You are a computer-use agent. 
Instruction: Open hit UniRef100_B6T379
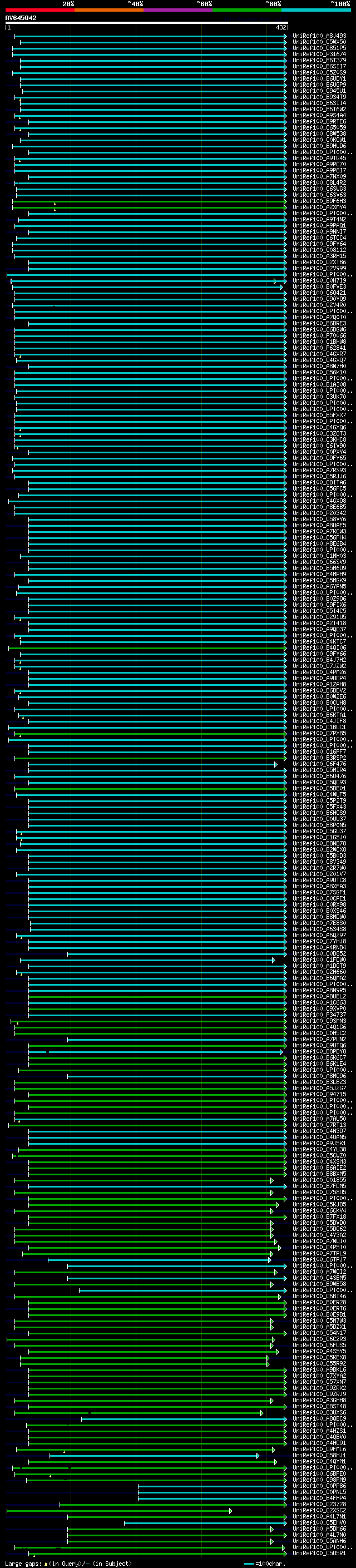tap(319, 60)
